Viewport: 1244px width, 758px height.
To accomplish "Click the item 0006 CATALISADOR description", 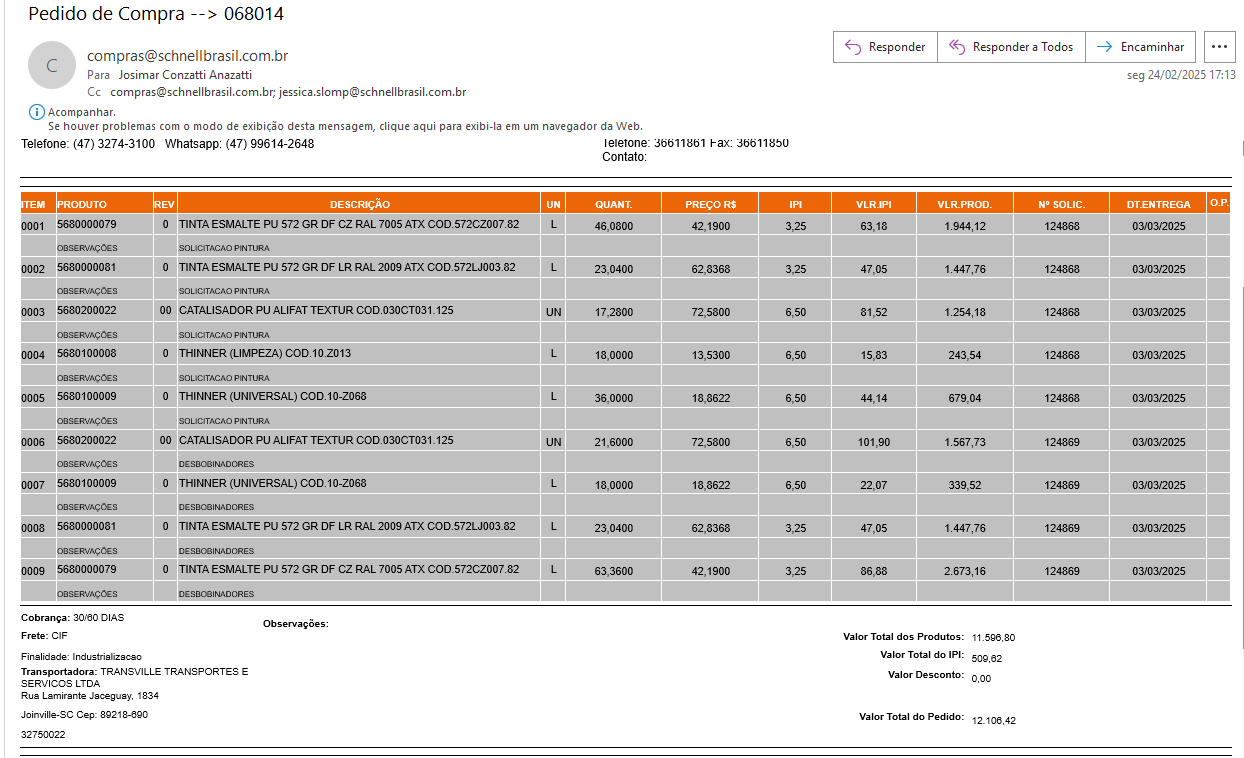I will click(x=316, y=440).
